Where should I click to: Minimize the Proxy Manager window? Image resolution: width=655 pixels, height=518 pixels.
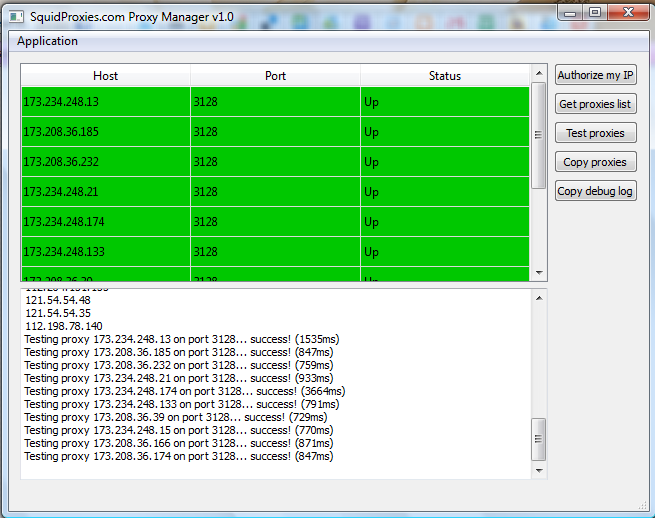pyautogui.click(x=570, y=13)
